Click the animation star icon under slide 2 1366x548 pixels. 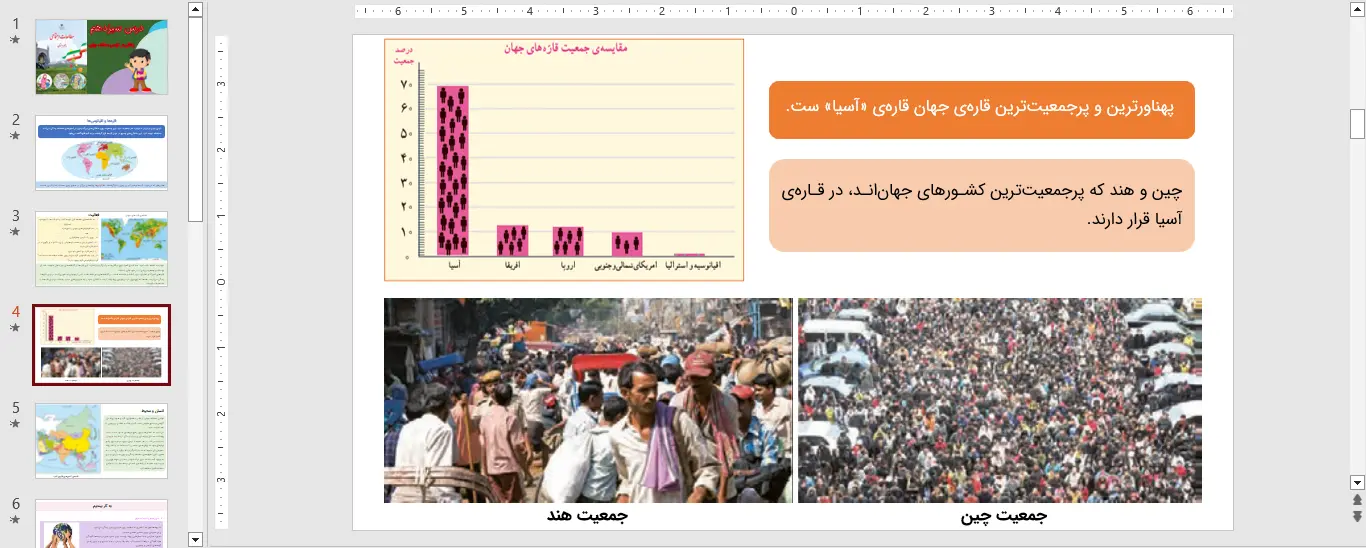[x=15, y=136]
